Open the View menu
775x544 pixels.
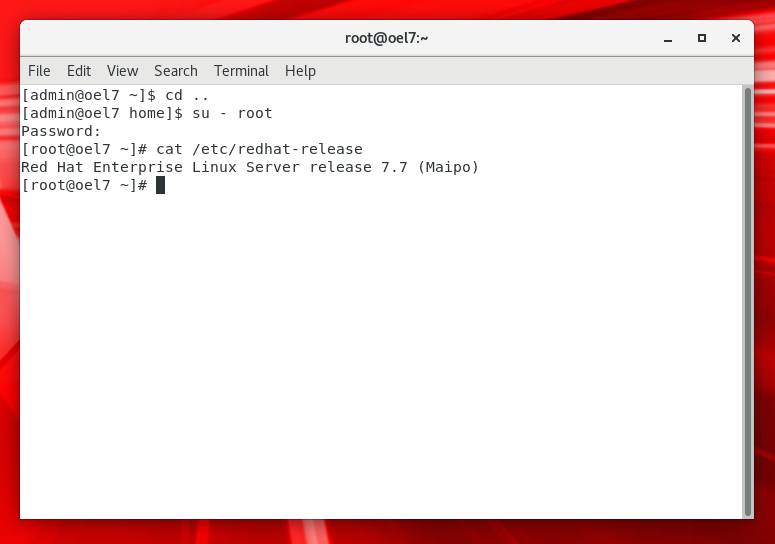click(x=123, y=71)
